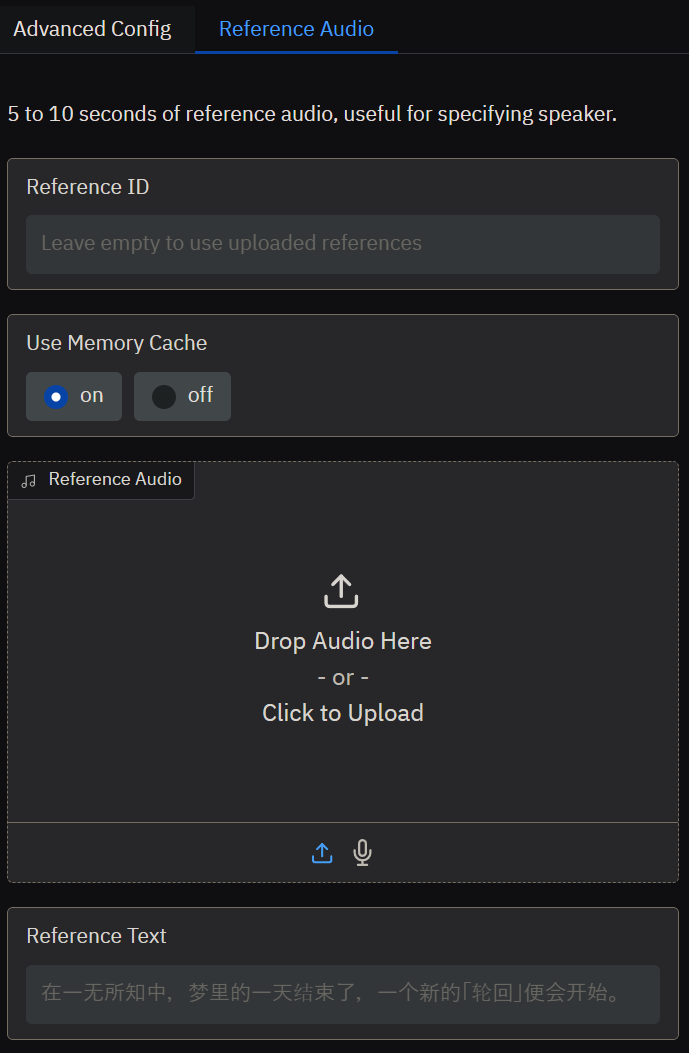This screenshot has width=689, height=1053.
Task: Click the music note icon beside Reference Audio
Action: (29, 480)
